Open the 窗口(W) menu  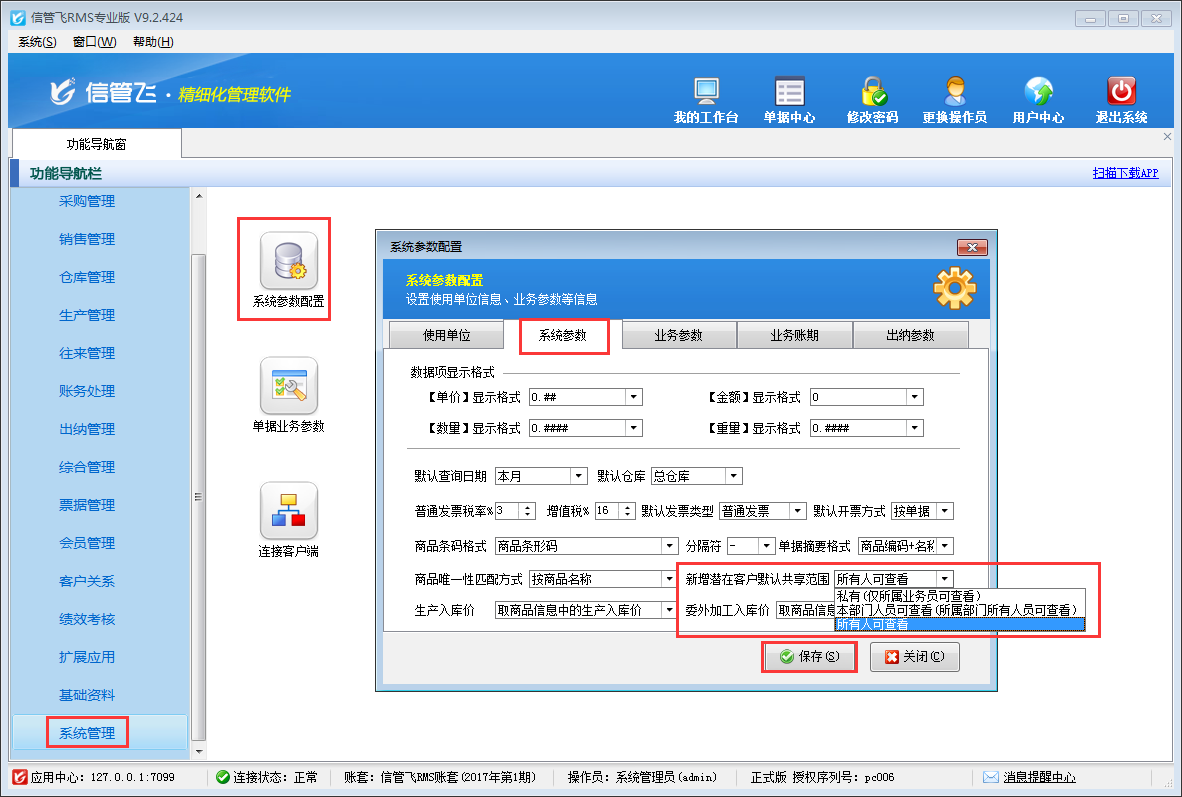click(x=94, y=41)
